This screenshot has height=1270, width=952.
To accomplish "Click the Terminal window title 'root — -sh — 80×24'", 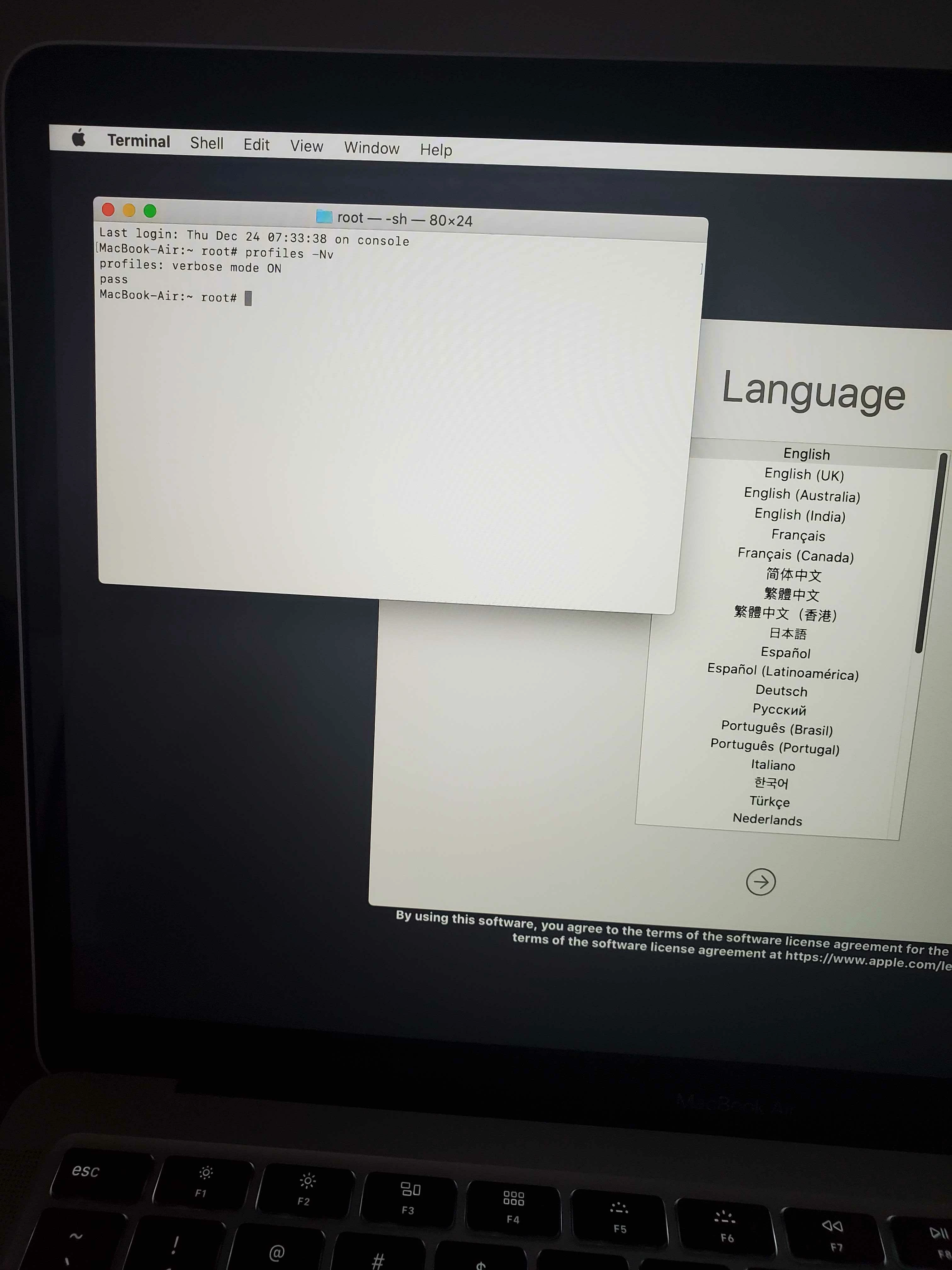I will (x=405, y=219).
